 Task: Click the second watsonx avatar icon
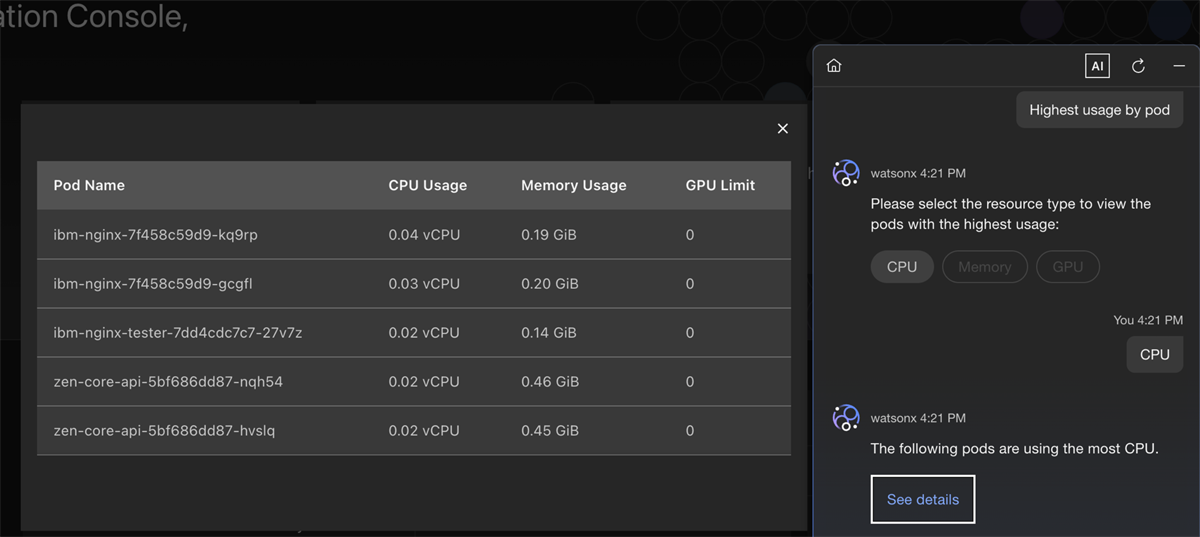[x=846, y=418]
